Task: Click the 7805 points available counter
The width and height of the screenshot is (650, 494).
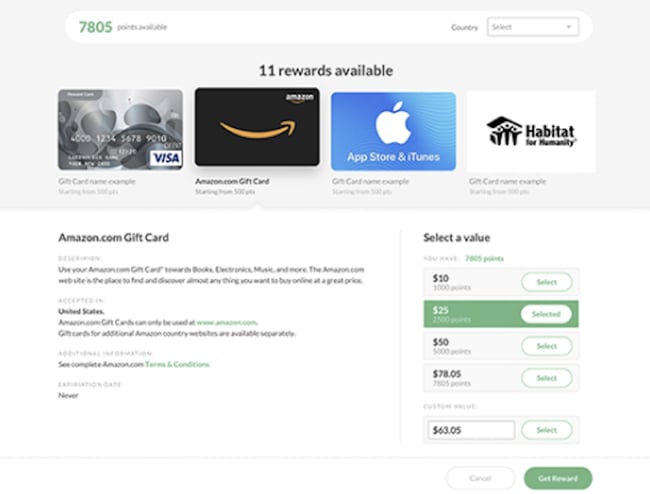Action: click(x=123, y=27)
